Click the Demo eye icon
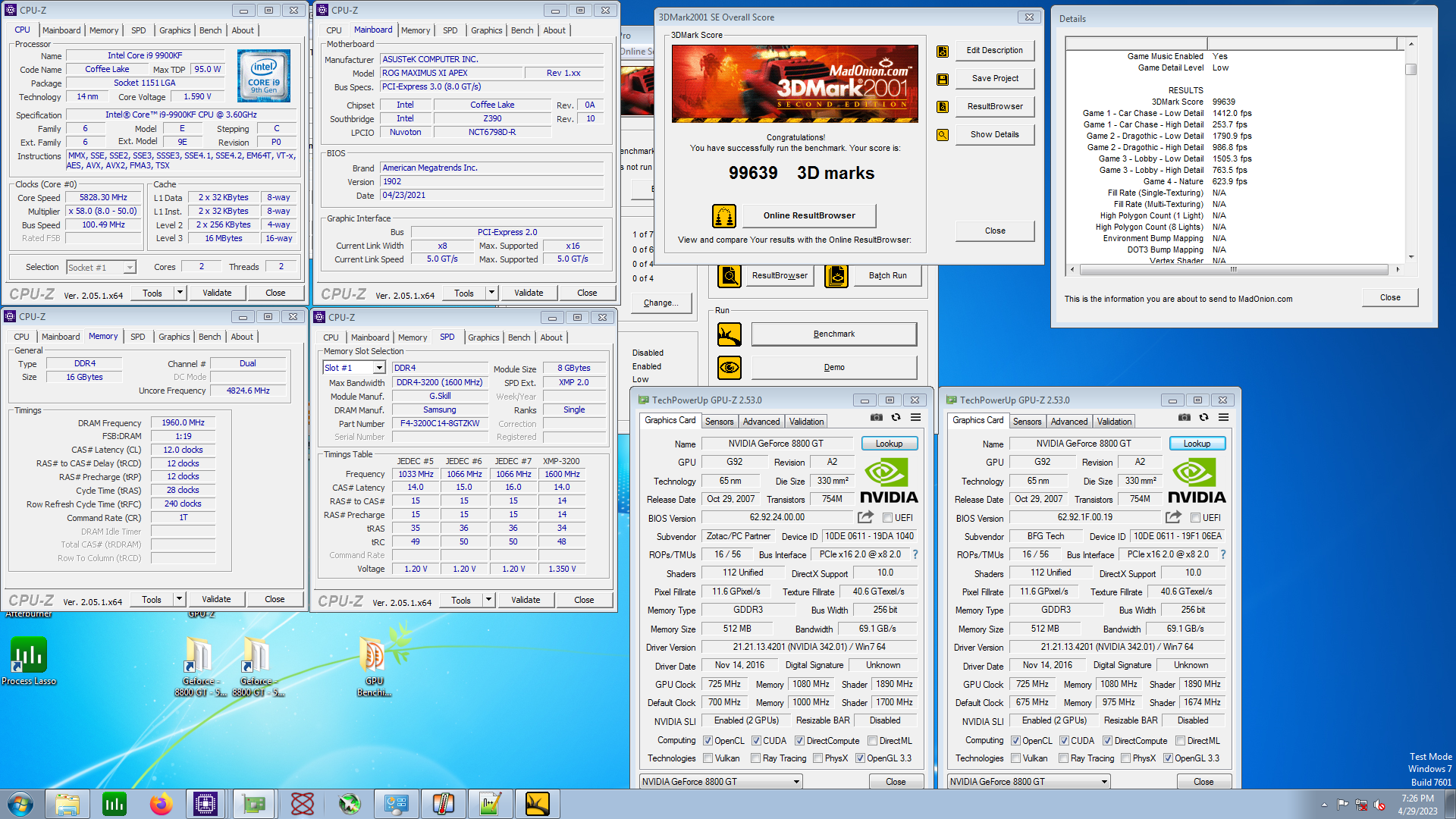1456x819 pixels. pos(730,368)
